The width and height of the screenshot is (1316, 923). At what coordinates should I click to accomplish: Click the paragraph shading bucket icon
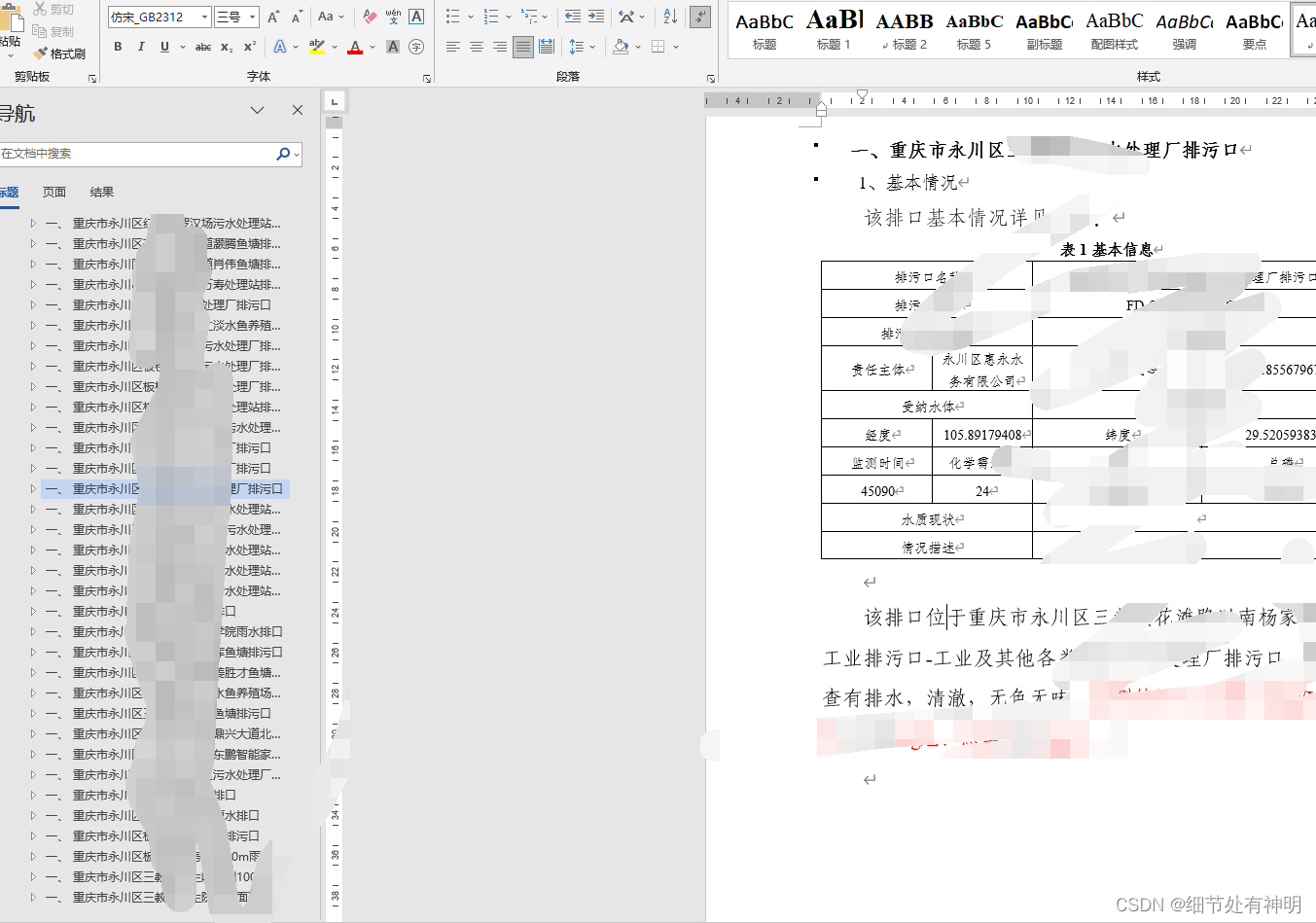point(621,46)
